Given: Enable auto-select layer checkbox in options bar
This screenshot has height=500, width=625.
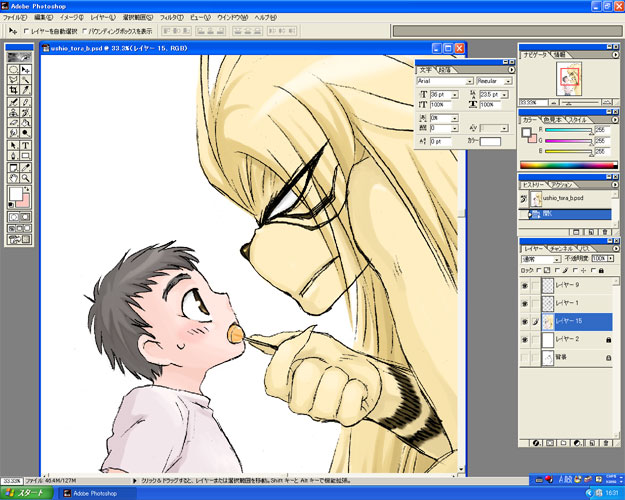Looking at the screenshot, I should pos(26,31).
